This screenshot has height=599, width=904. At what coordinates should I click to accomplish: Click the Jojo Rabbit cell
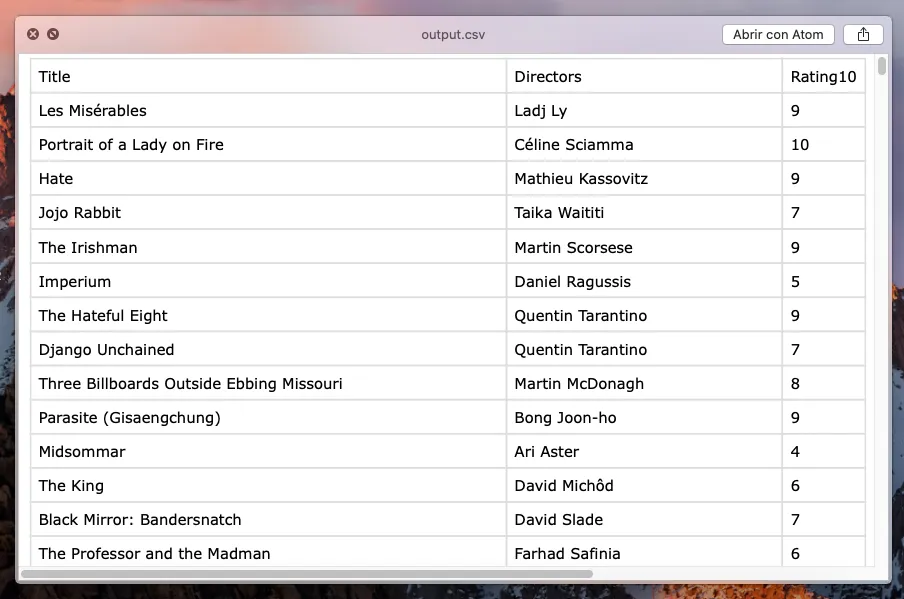click(269, 213)
